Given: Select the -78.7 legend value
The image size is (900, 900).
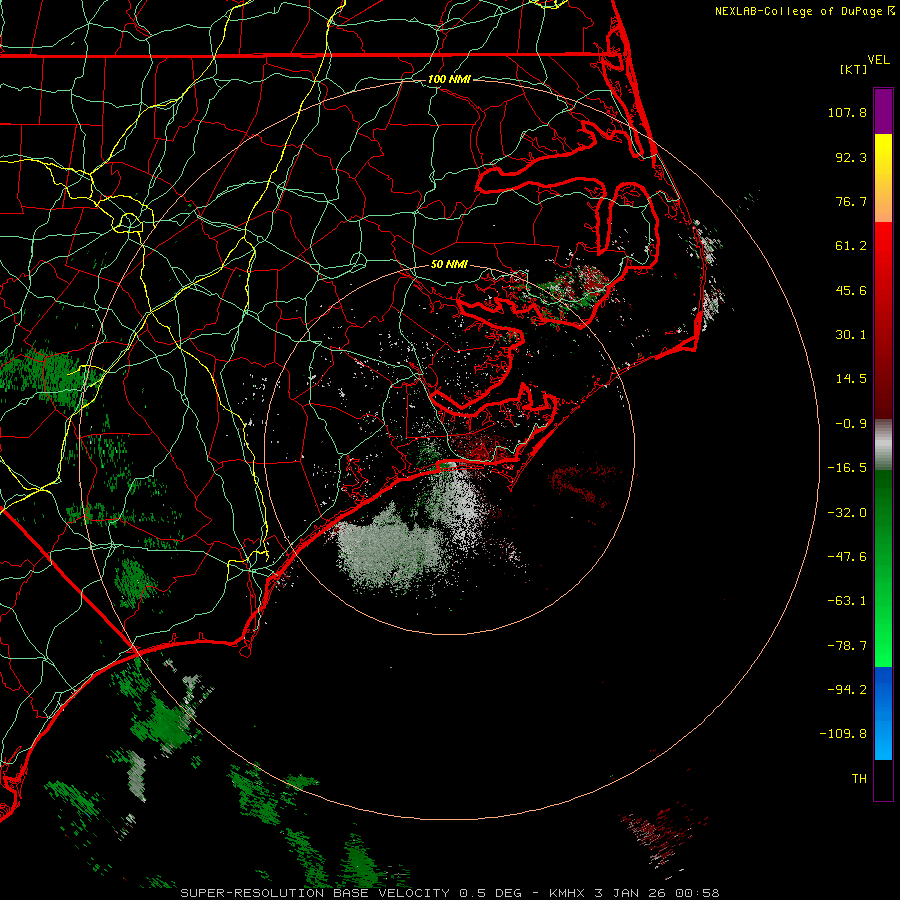Looking at the screenshot, I should point(847,646).
